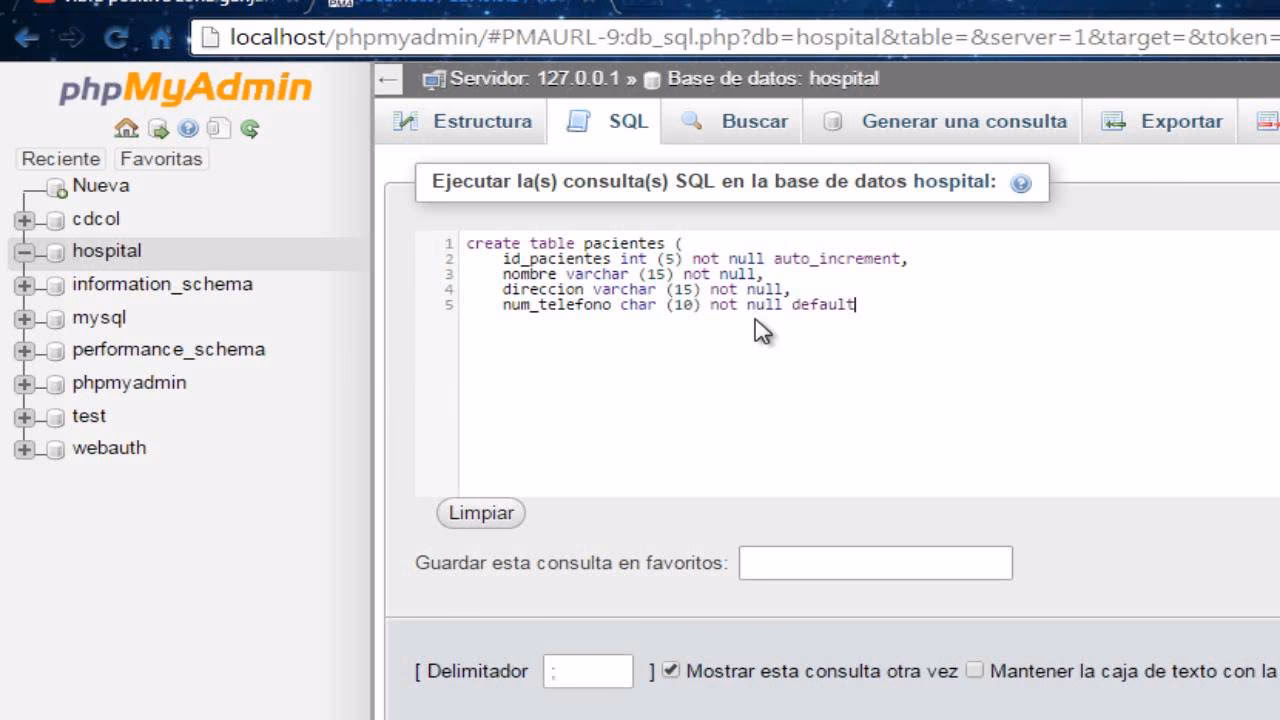Screen dimensions: 1280x720
Task: Click the Delimitador input field
Action: tap(588, 671)
